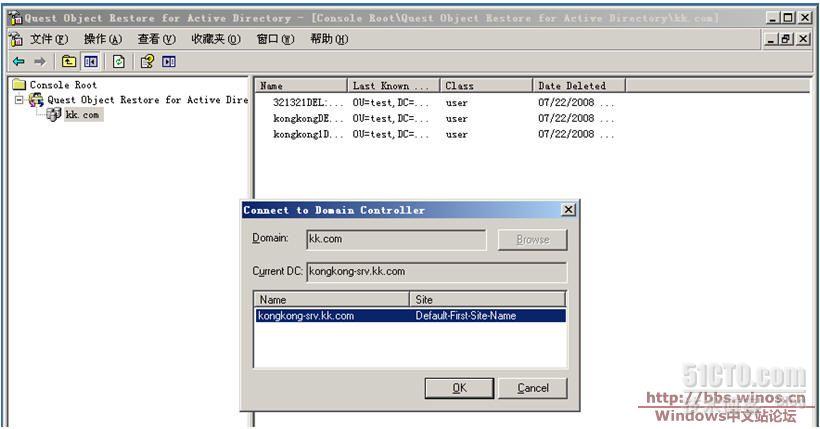Viewport: 820px width, 429px height.
Task: Sort by the Name column in results
Action: (301, 86)
